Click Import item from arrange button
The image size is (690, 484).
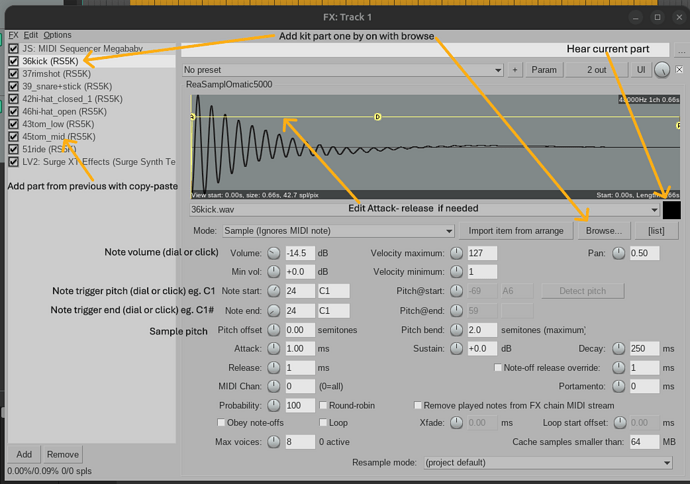point(516,230)
